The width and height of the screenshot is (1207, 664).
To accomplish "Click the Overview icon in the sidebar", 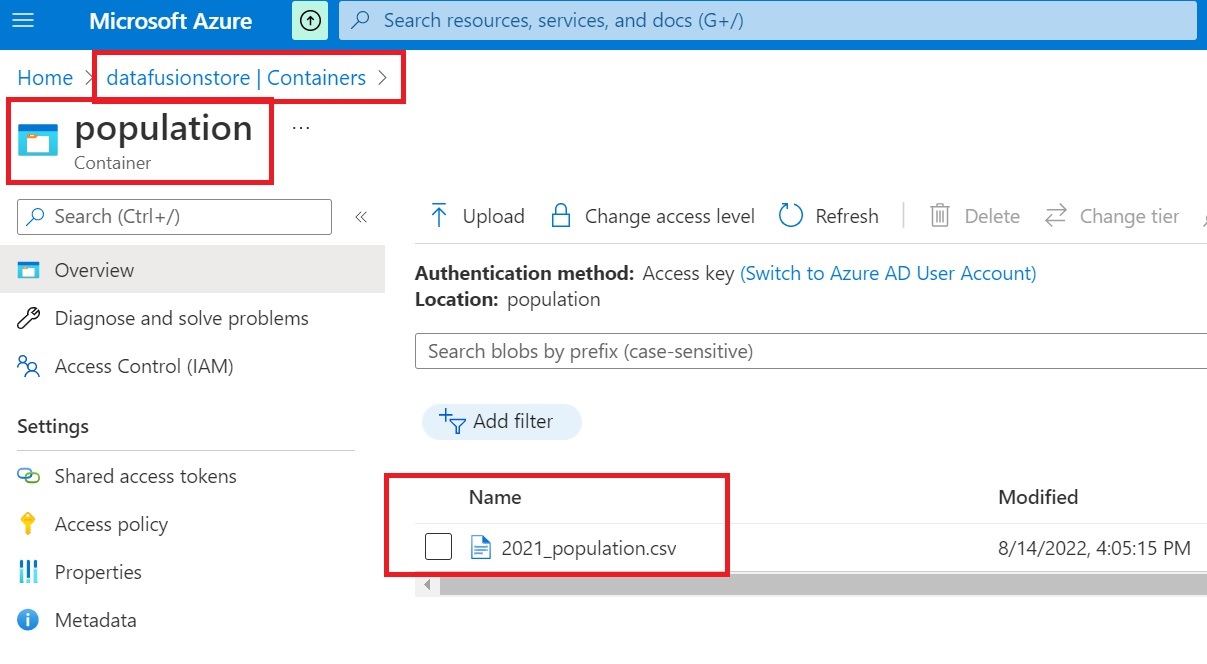I will pos(30,269).
